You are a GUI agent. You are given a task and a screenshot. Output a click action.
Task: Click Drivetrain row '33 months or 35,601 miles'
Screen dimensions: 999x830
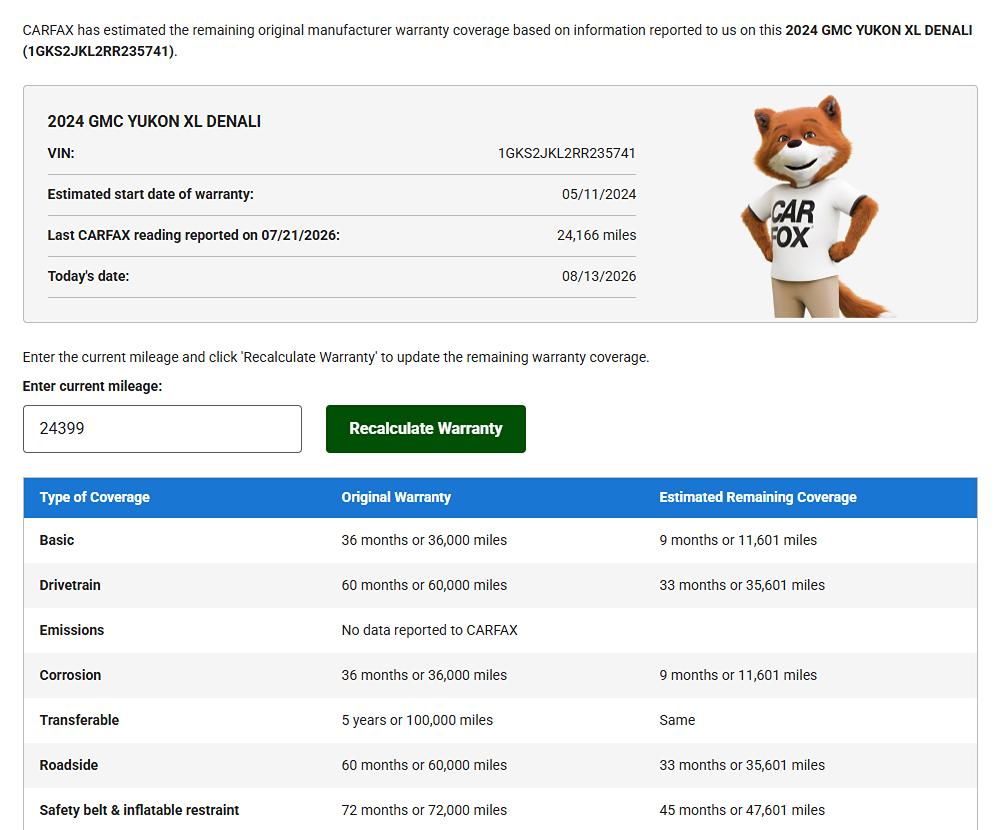[742, 585]
